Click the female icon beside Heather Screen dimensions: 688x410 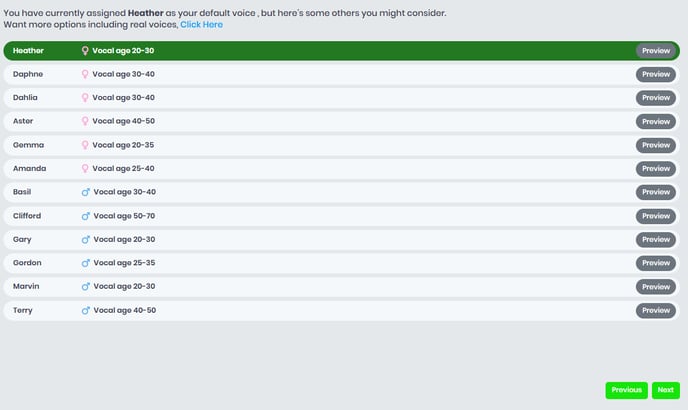(85, 51)
